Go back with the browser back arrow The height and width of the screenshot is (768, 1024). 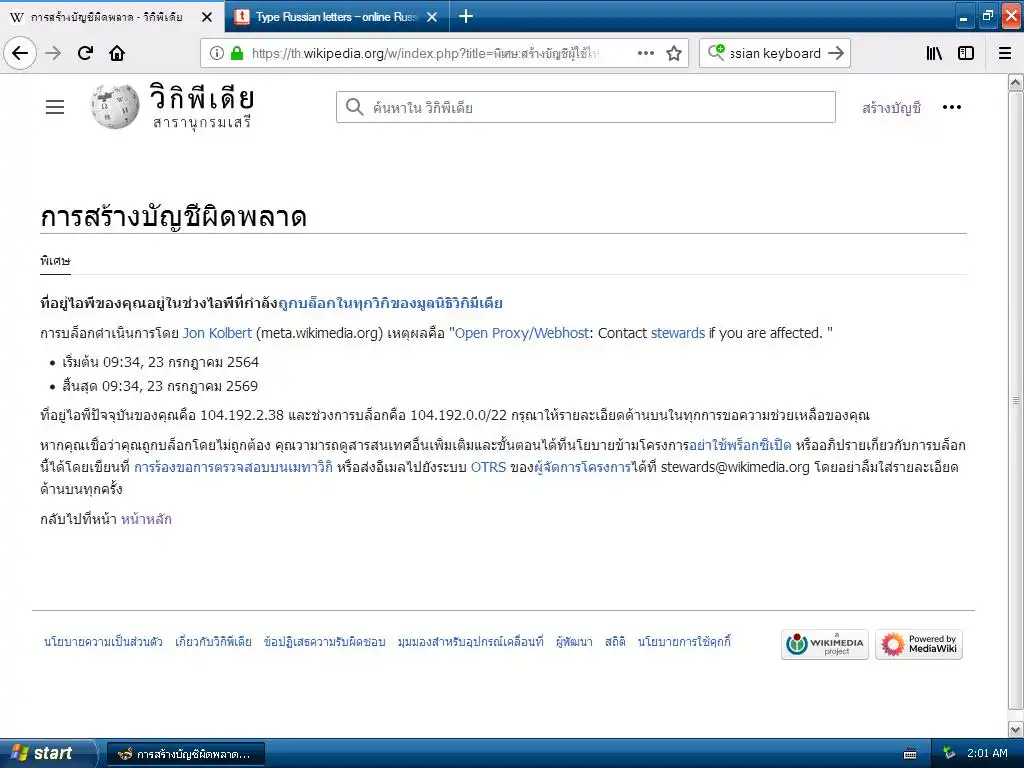coord(20,53)
